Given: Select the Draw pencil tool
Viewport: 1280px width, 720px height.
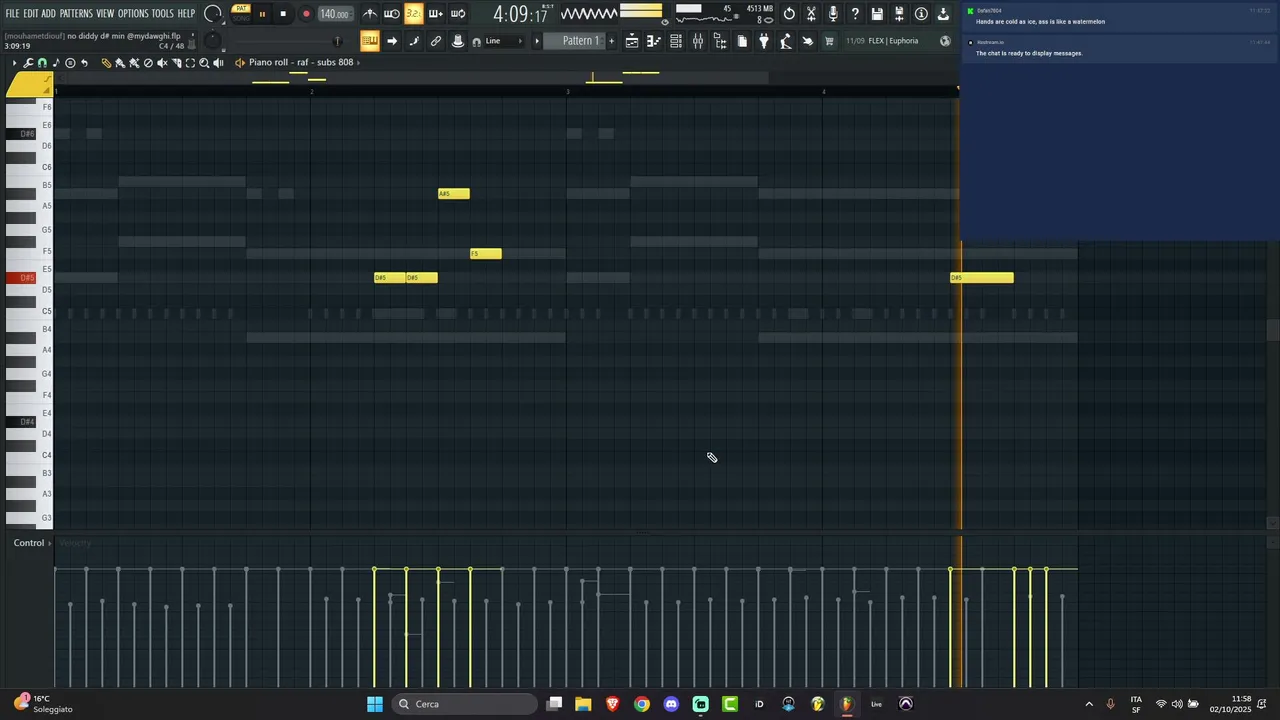Looking at the screenshot, I should [106, 63].
